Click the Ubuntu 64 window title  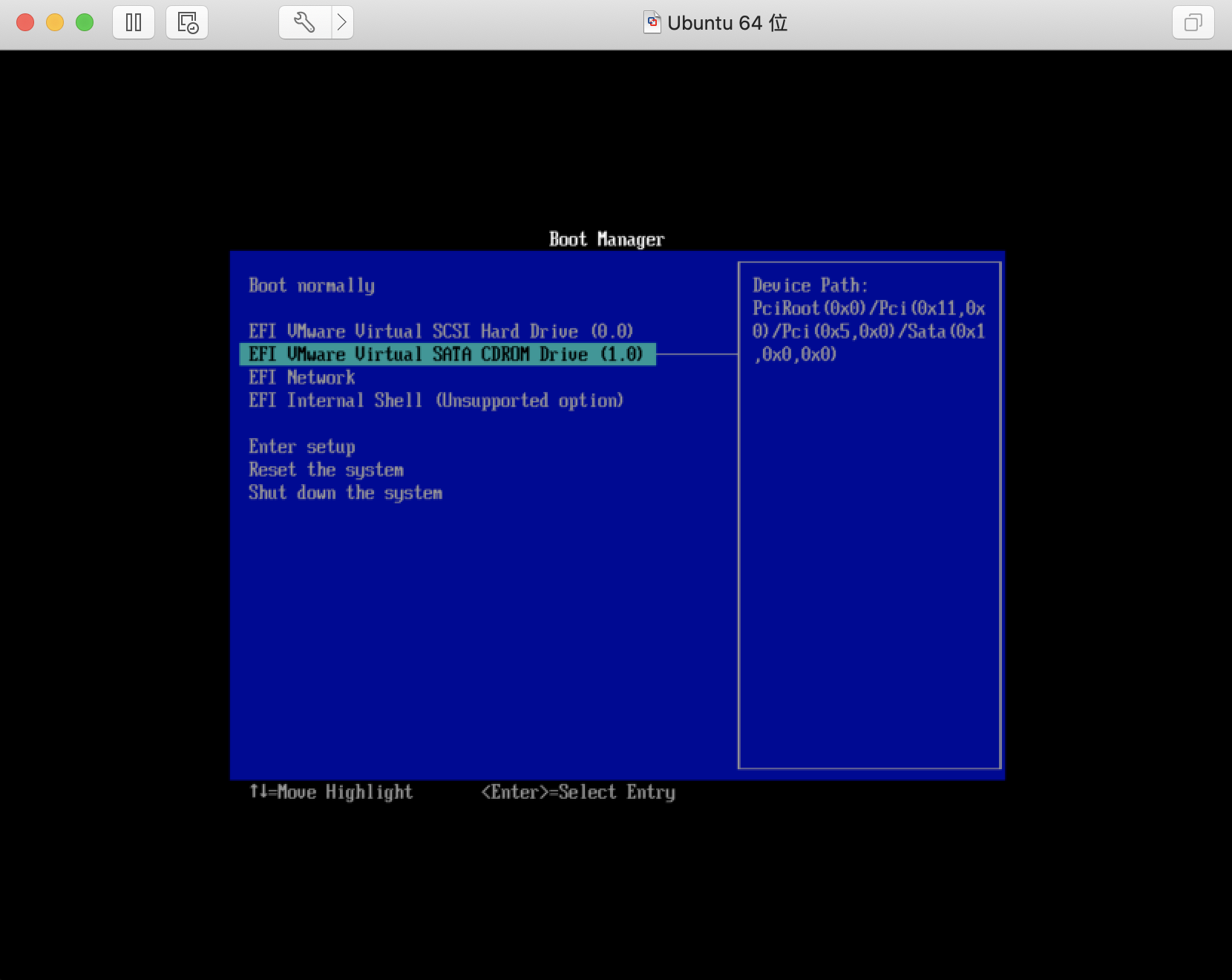(x=727, y=23)
